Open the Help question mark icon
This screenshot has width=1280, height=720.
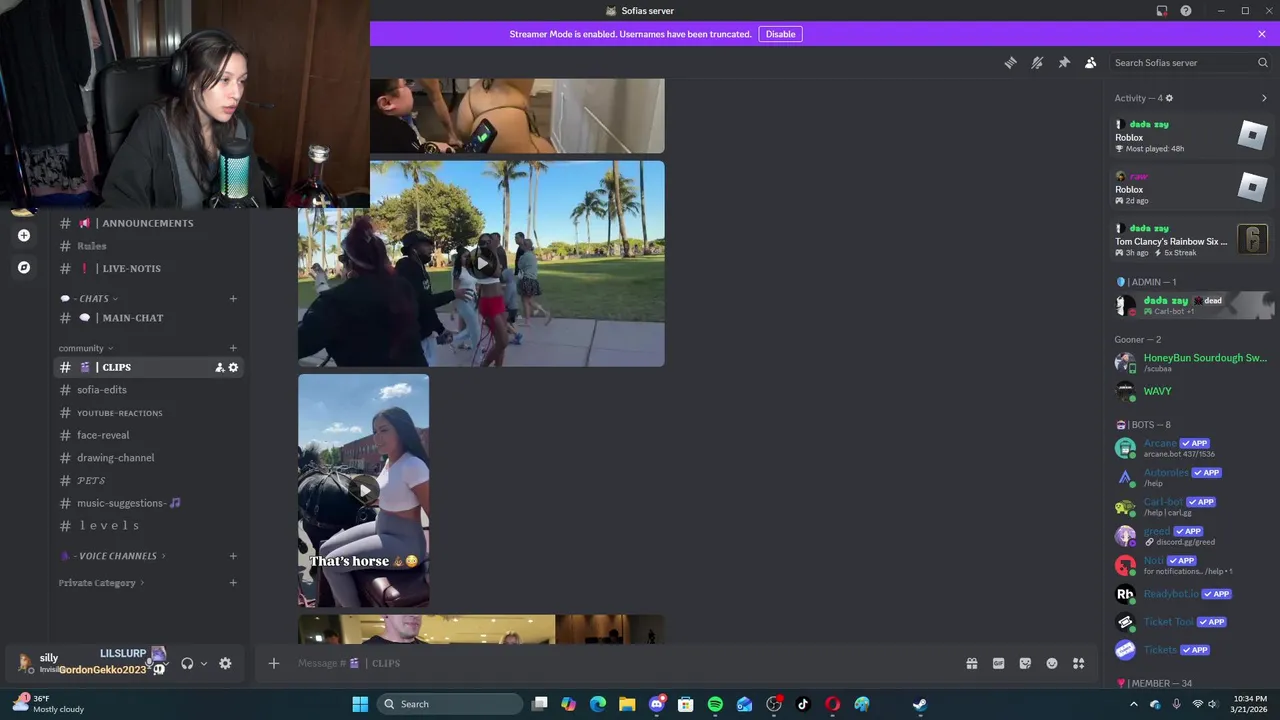pyautogui.click(x=1186, y=11)
